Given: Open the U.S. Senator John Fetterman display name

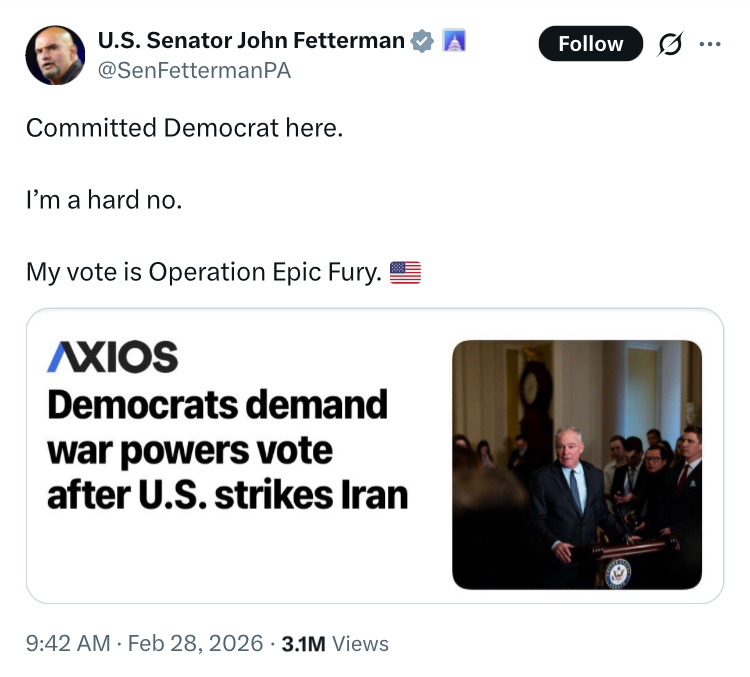Looking at the screenshot, I should 251,41.
